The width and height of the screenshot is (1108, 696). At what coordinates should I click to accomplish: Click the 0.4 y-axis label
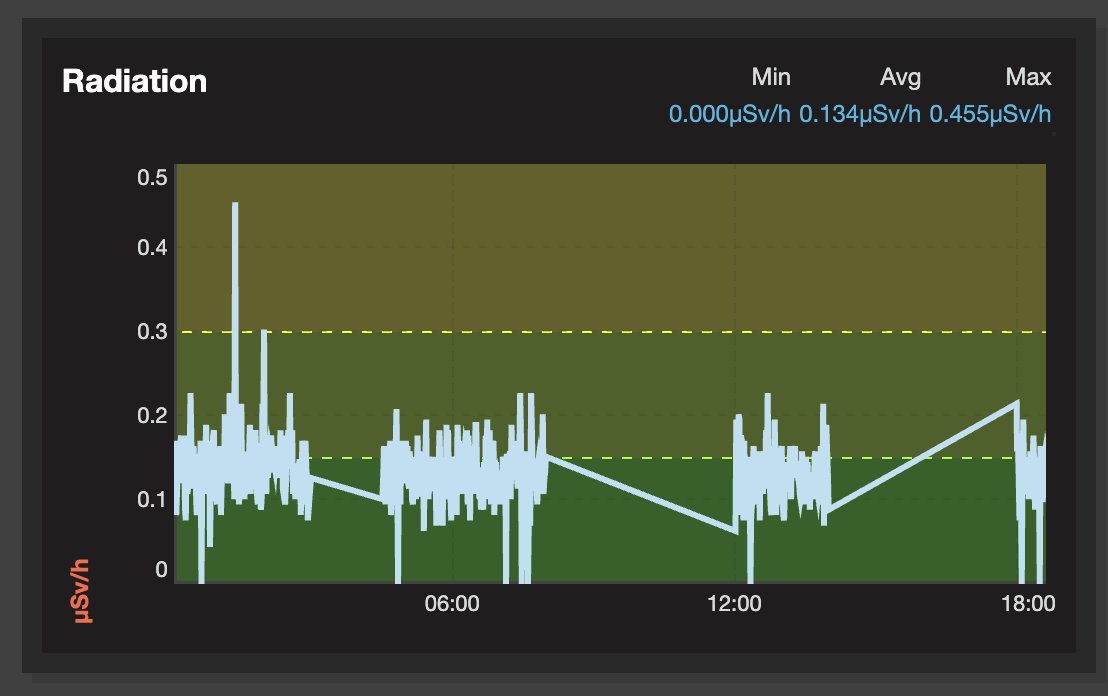tap(152, 248)
